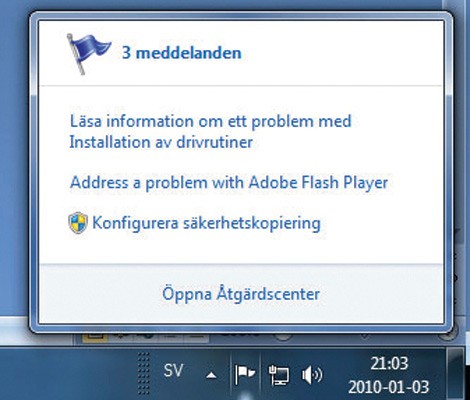Click the Action Center flag in system tray
This screenshot has height=400, width=470.
[x=245, y=373]
